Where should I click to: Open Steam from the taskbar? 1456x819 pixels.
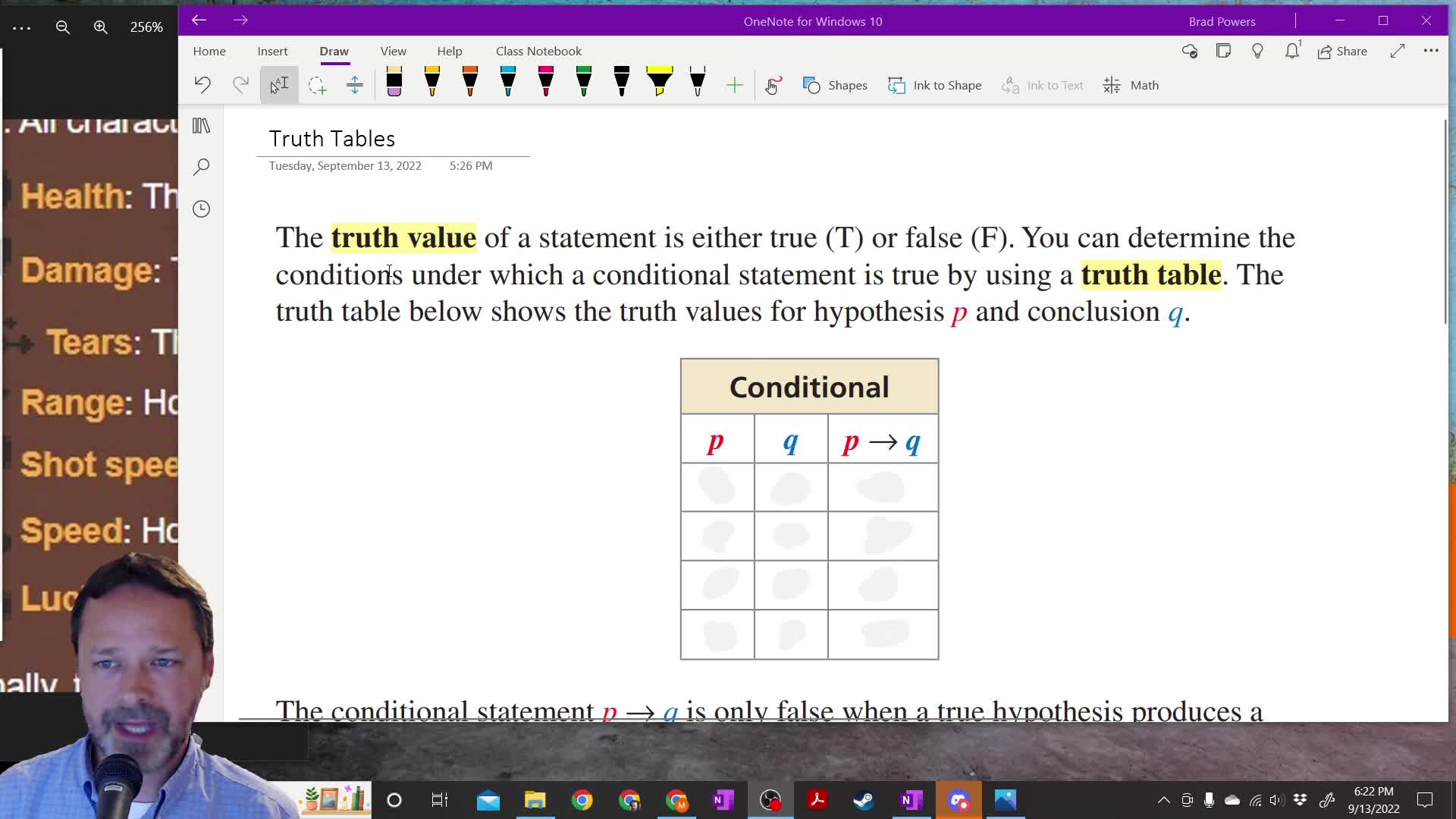(864, 800)
